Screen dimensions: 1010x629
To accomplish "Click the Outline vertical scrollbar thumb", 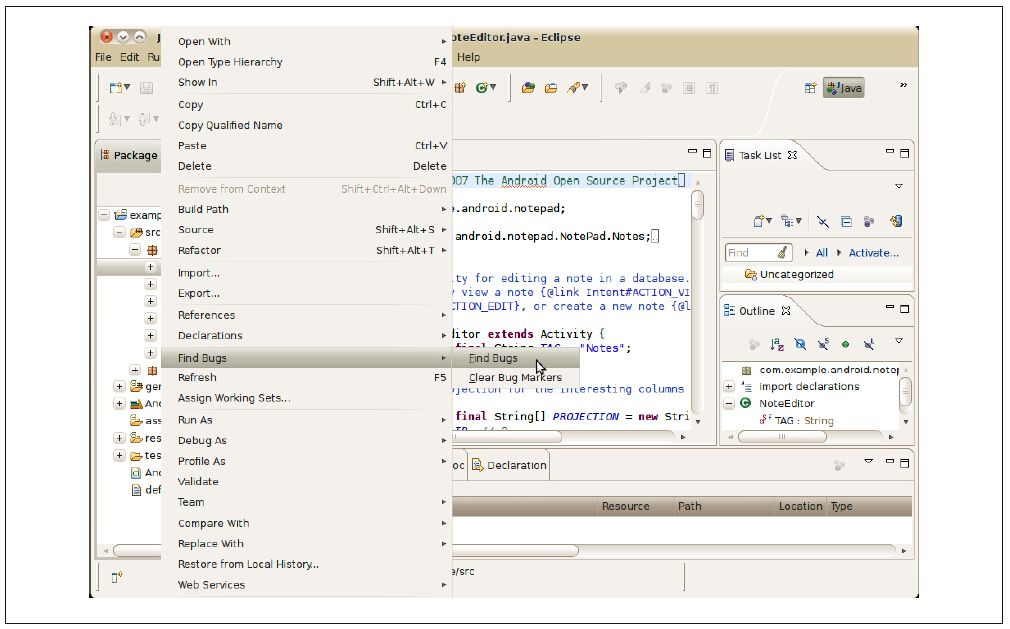I will coord(906,391).
